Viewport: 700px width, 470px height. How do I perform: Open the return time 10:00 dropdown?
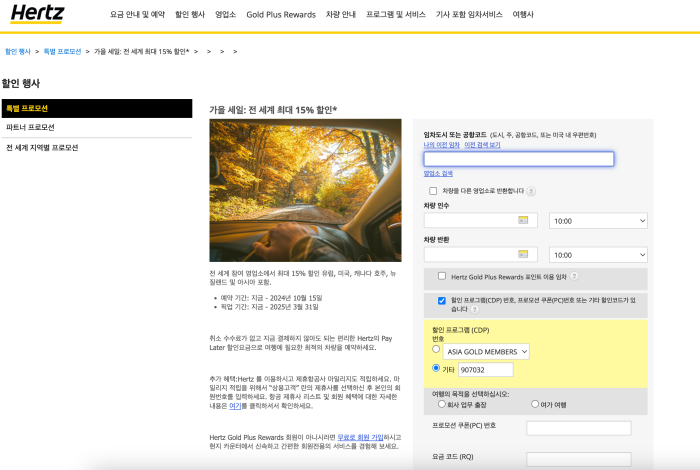coord(598,254)
